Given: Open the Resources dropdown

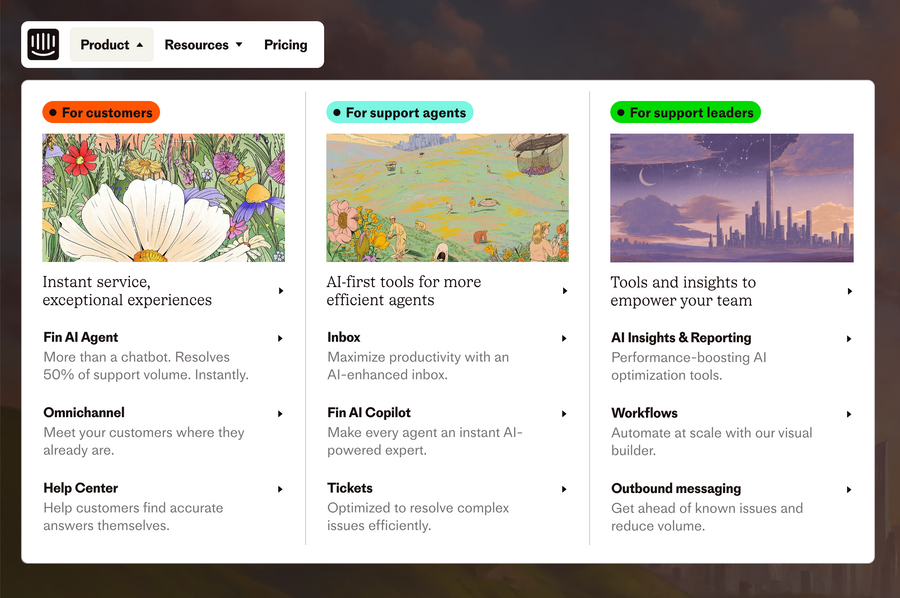Looking at the screenshot, I should coord(203,44).
